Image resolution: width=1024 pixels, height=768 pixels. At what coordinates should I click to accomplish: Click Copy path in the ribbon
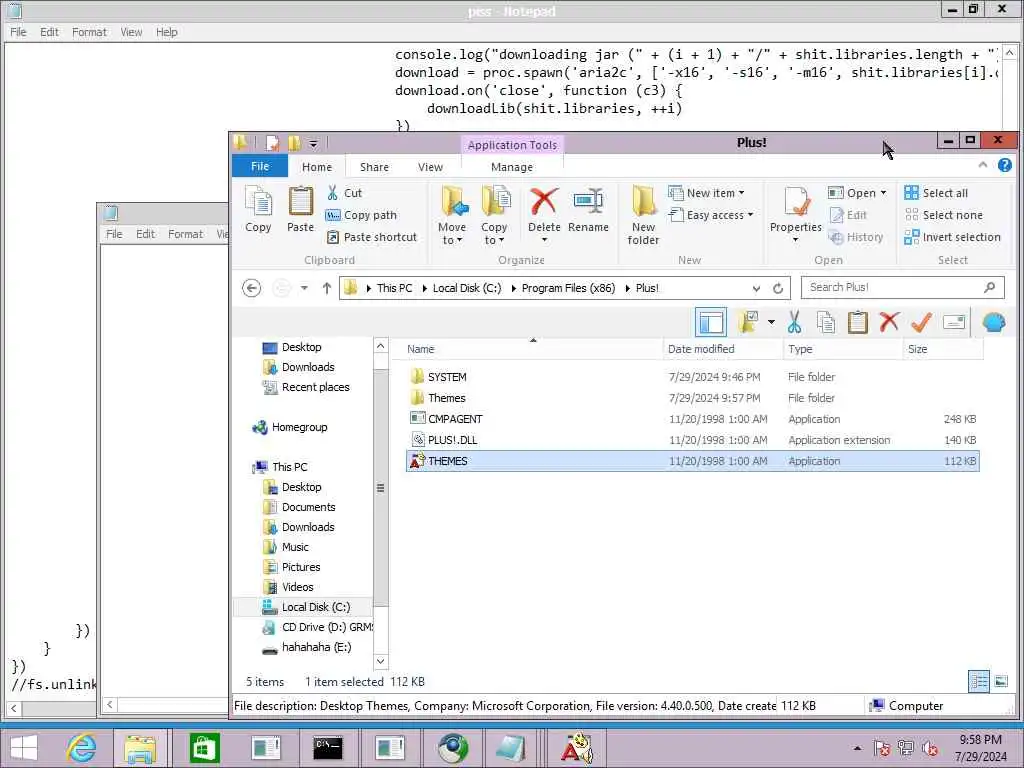pos(361,215)
